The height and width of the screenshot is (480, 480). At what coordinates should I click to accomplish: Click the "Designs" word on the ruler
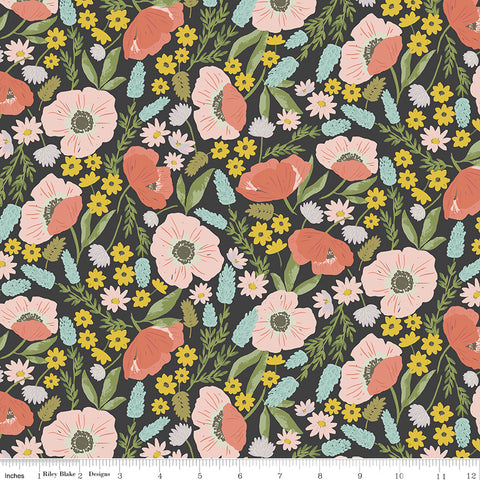(x=99, y=474)
